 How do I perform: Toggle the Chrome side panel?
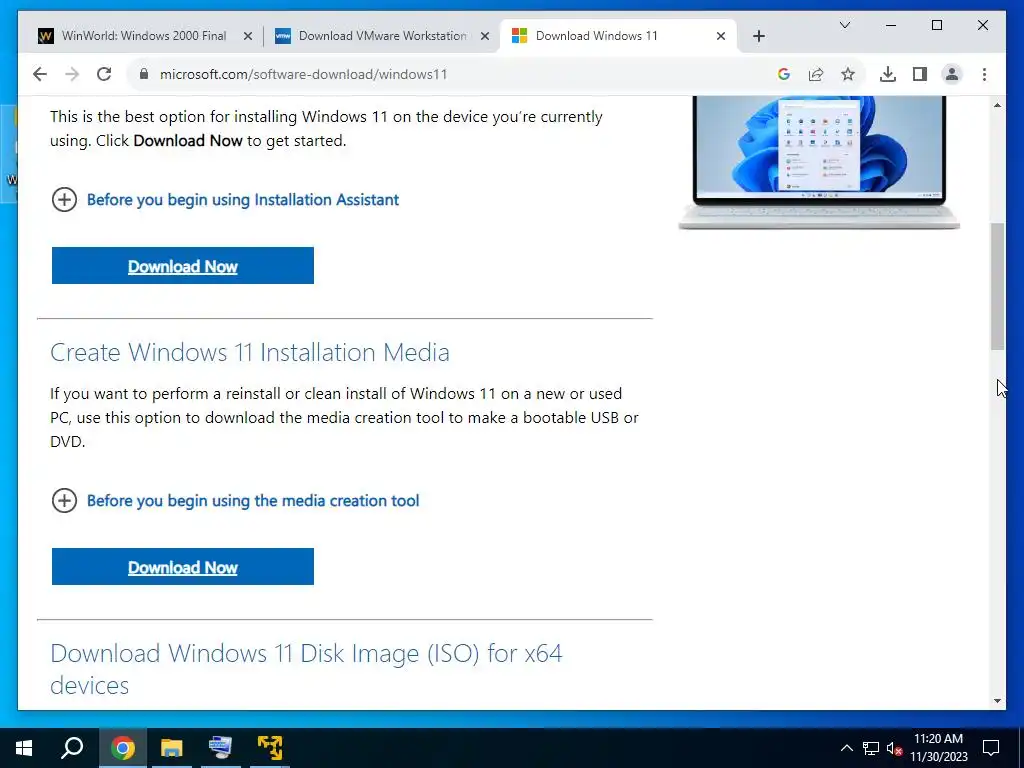click(920, 74)
